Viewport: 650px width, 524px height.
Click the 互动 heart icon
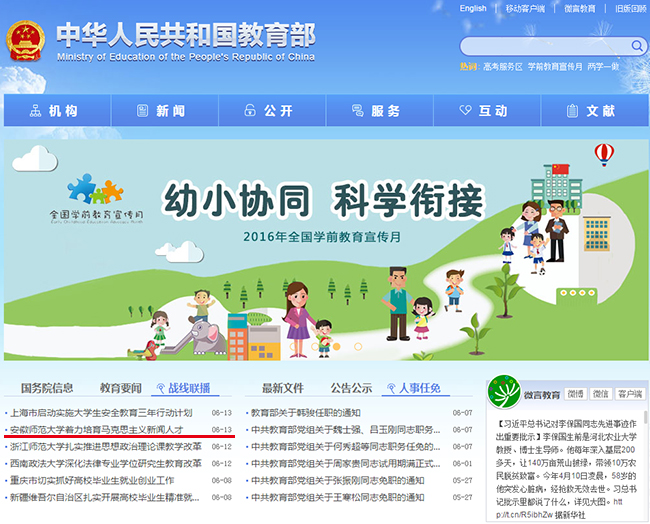tap(463, 111)
